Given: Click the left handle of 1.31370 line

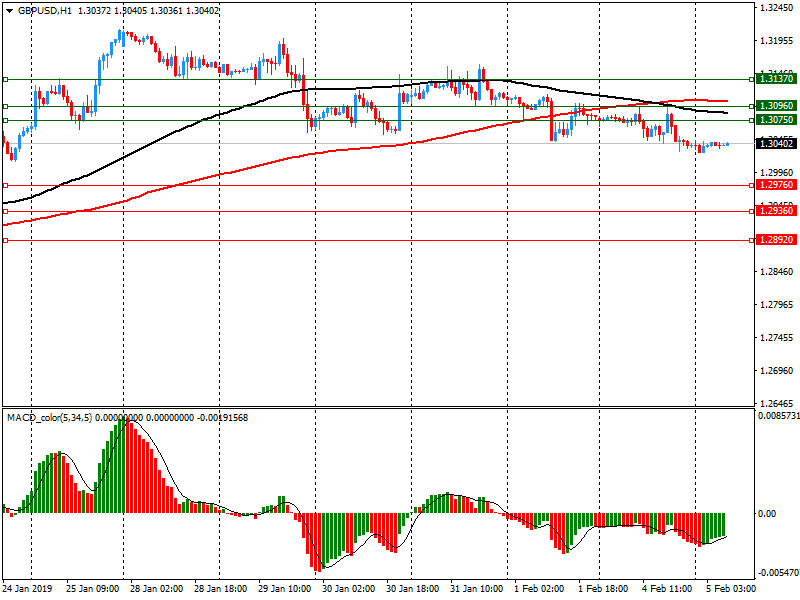Looking at the screenshot, I should [x=5, y=79].
